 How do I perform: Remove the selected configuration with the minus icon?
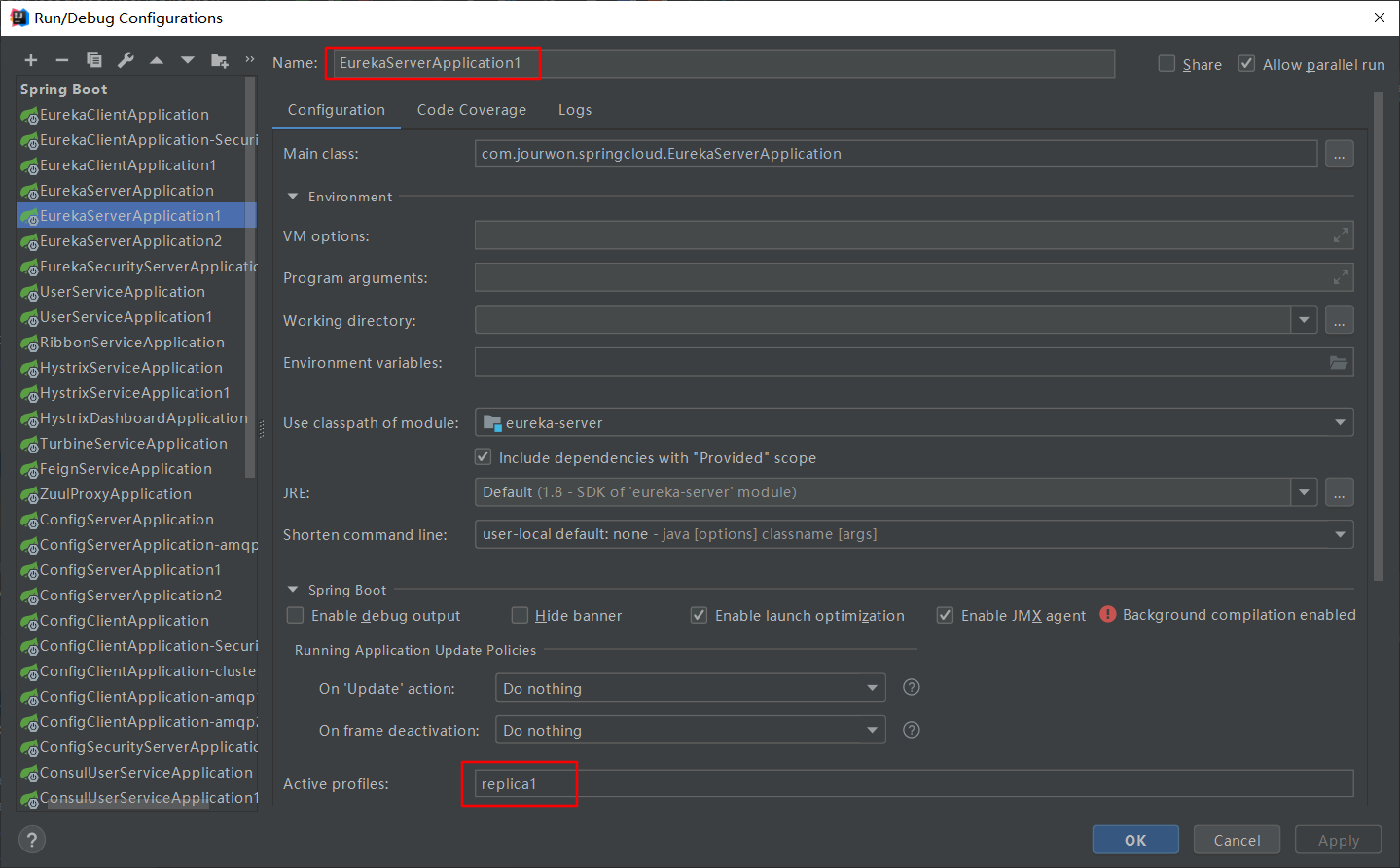[62, 60]
